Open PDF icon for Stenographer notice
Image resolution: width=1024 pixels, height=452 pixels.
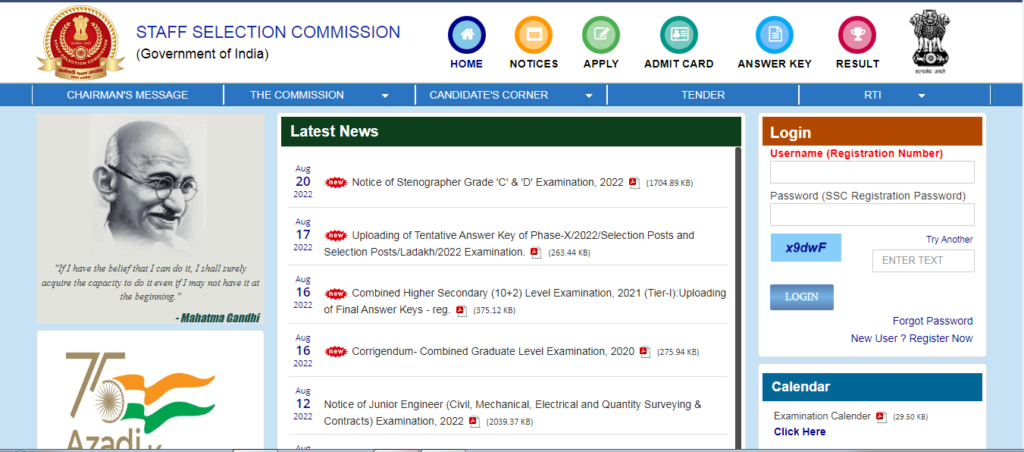(x=634, y=183)
